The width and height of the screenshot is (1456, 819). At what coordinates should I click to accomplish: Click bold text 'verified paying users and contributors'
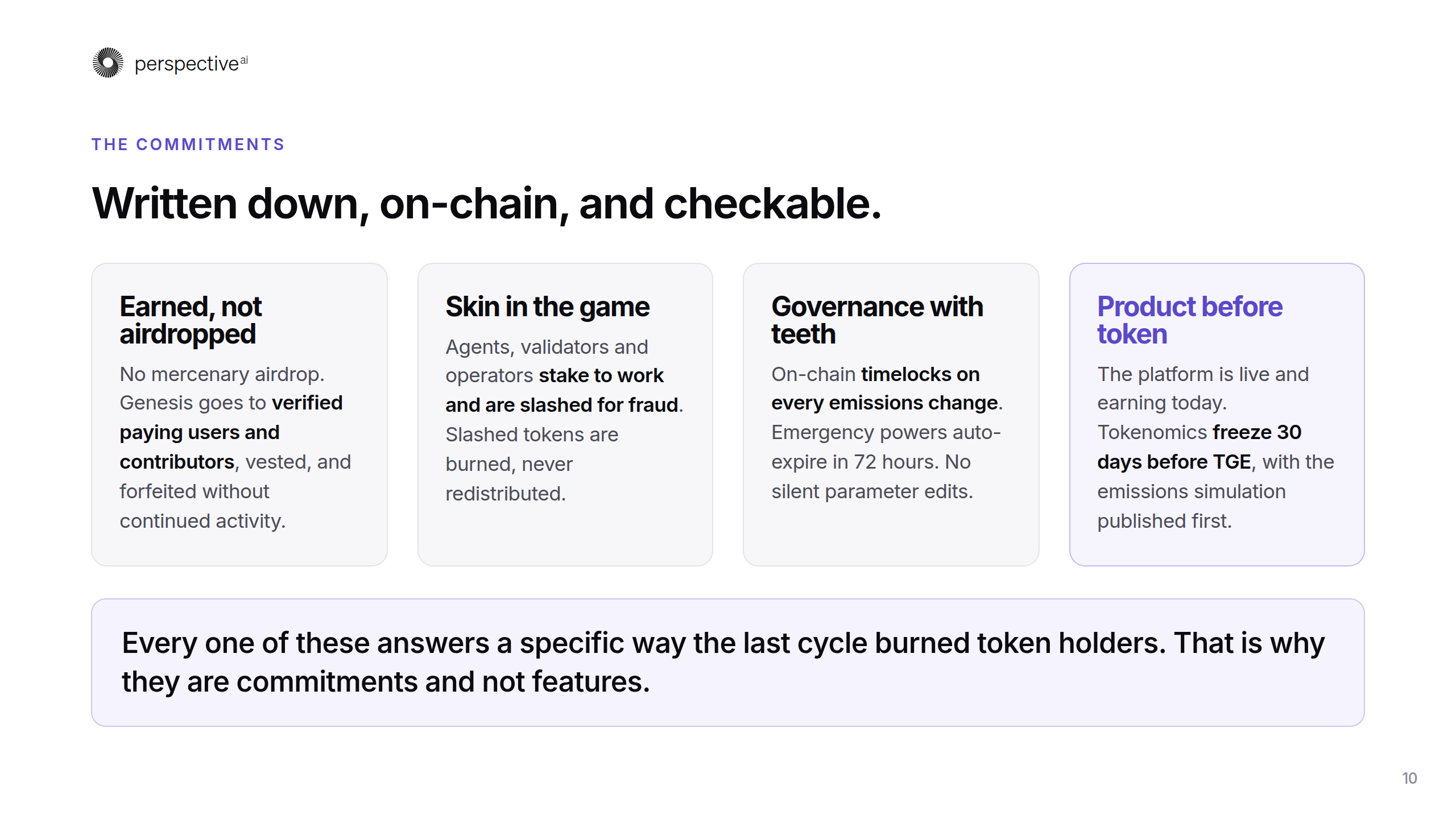pyautogui.click(x=231, y=432)
